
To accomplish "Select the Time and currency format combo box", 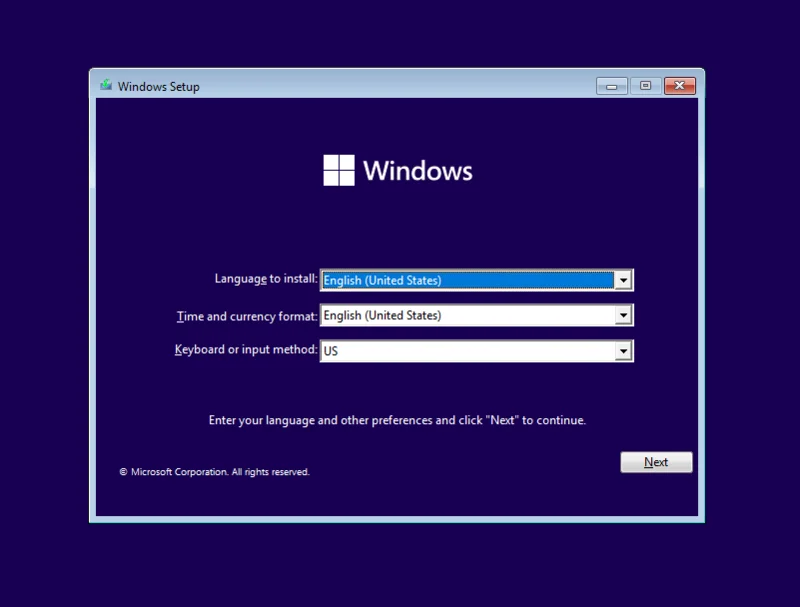I will click(470, 315).
